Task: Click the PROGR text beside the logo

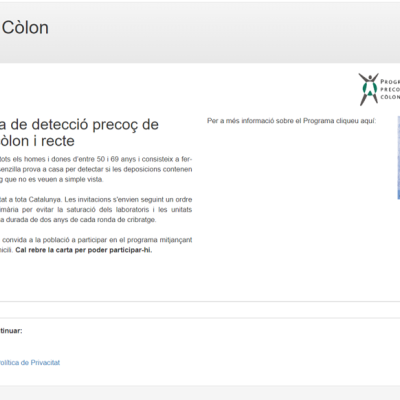Action: 390,82
